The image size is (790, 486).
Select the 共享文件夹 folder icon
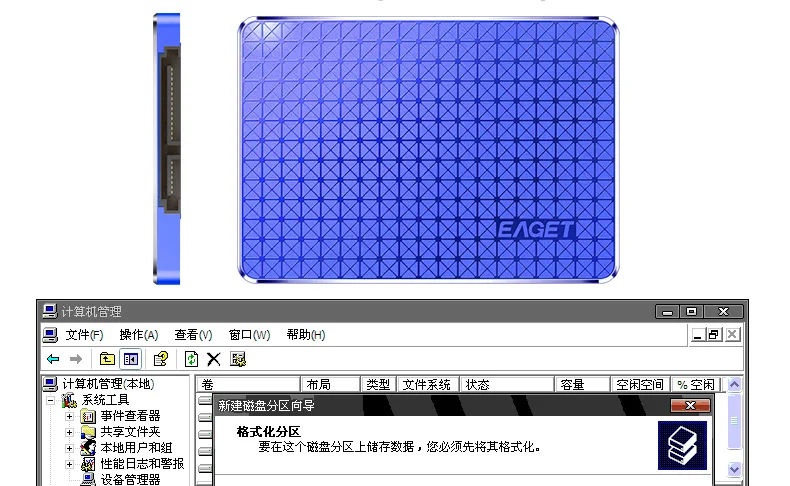pos(88,432)
